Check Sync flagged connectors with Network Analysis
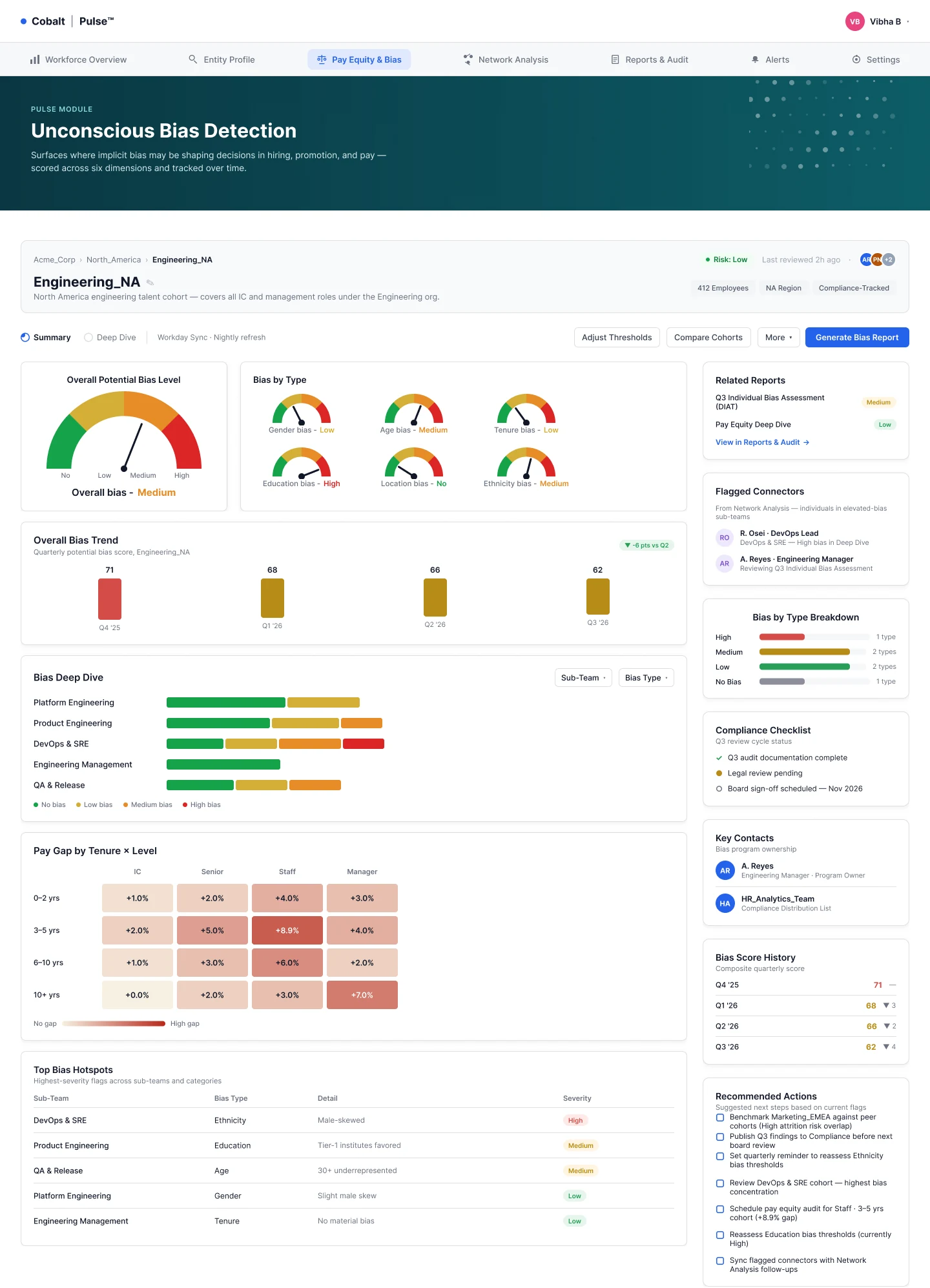930x1288 pixels. point(720,1261)
